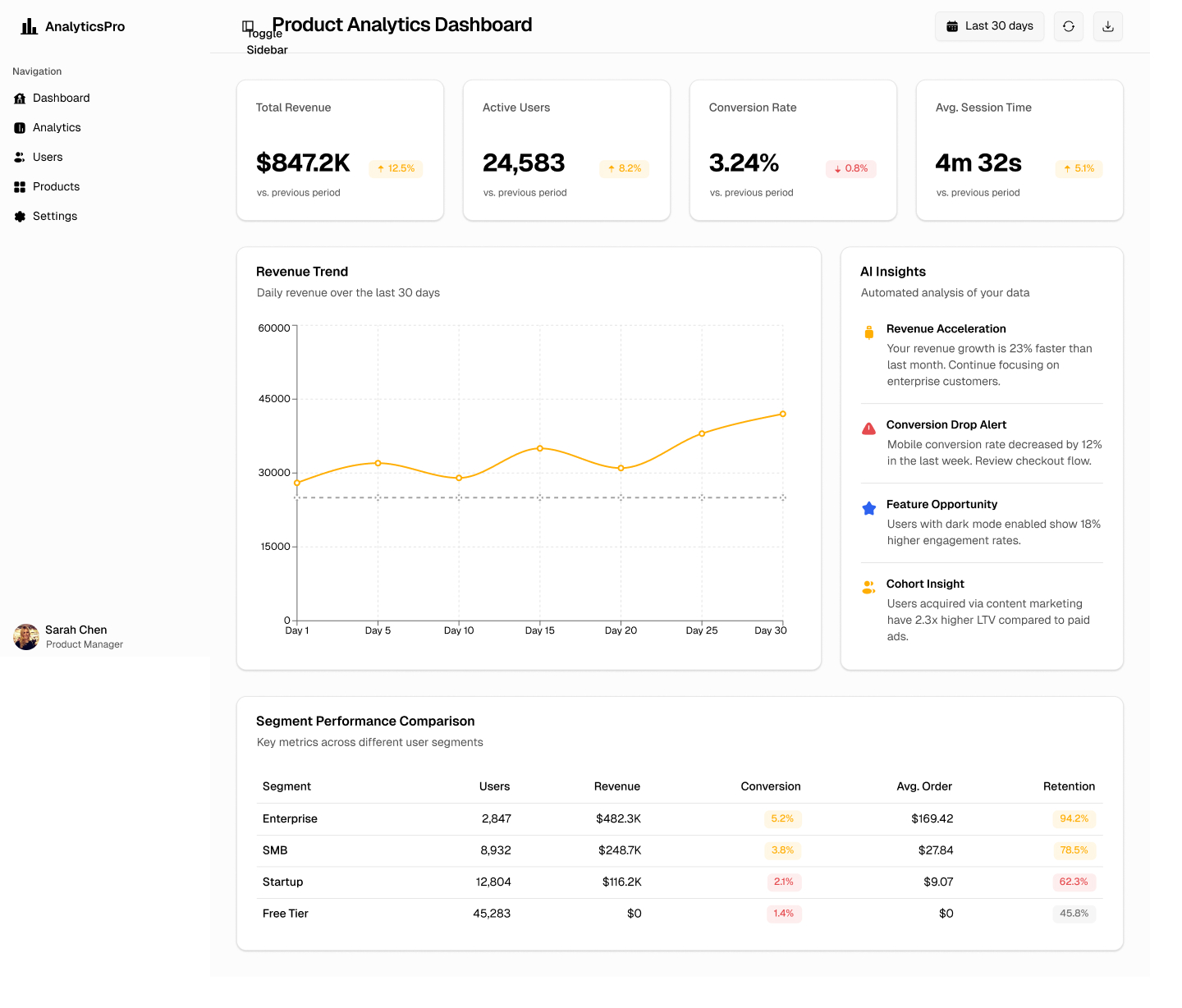Click the AnalyticsPro bar chart logo
The width and height of the screenshot is (1182, 1008).
click(x=30, y=26)
